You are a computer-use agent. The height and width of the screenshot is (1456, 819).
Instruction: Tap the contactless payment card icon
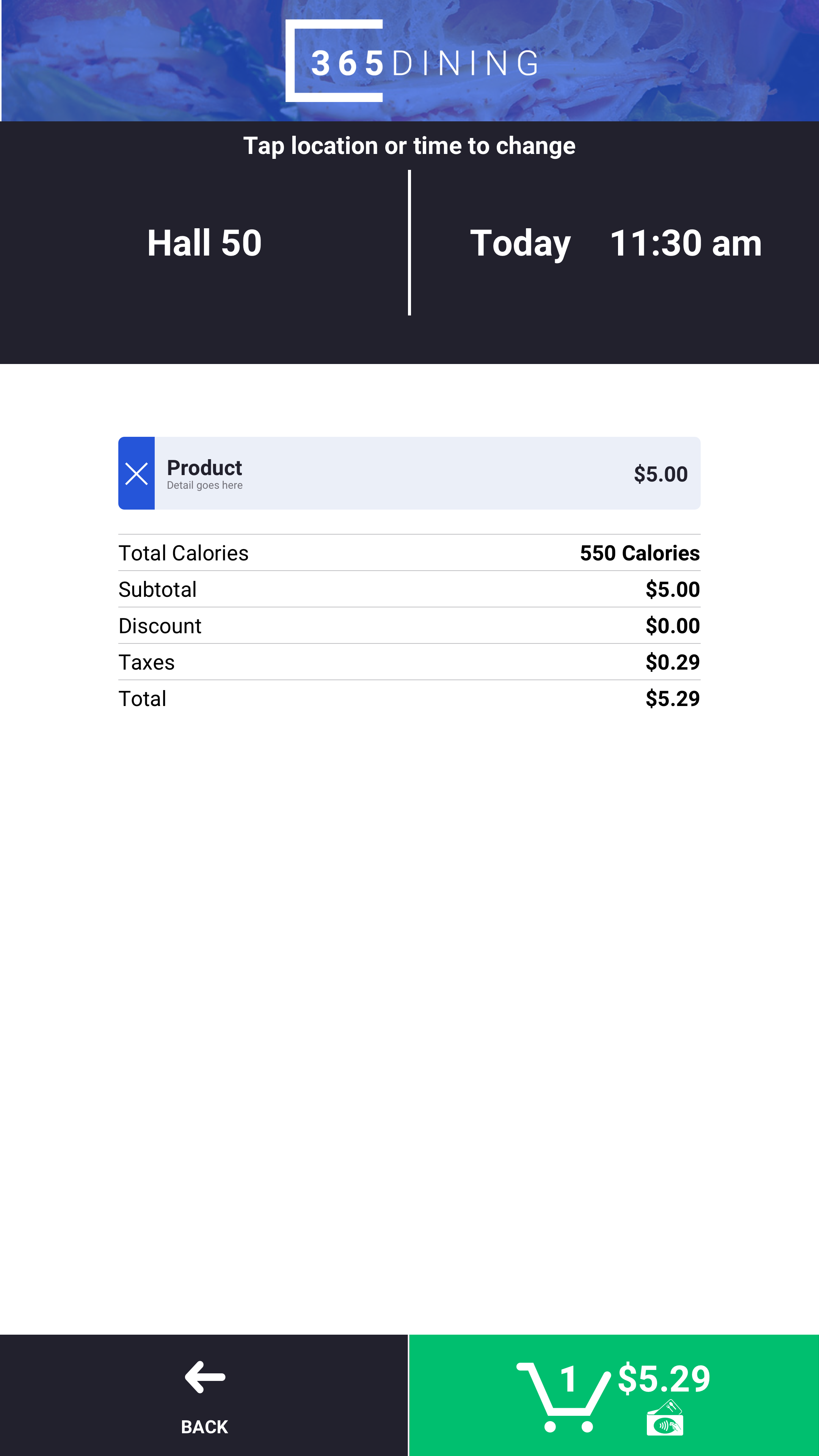665,1418
